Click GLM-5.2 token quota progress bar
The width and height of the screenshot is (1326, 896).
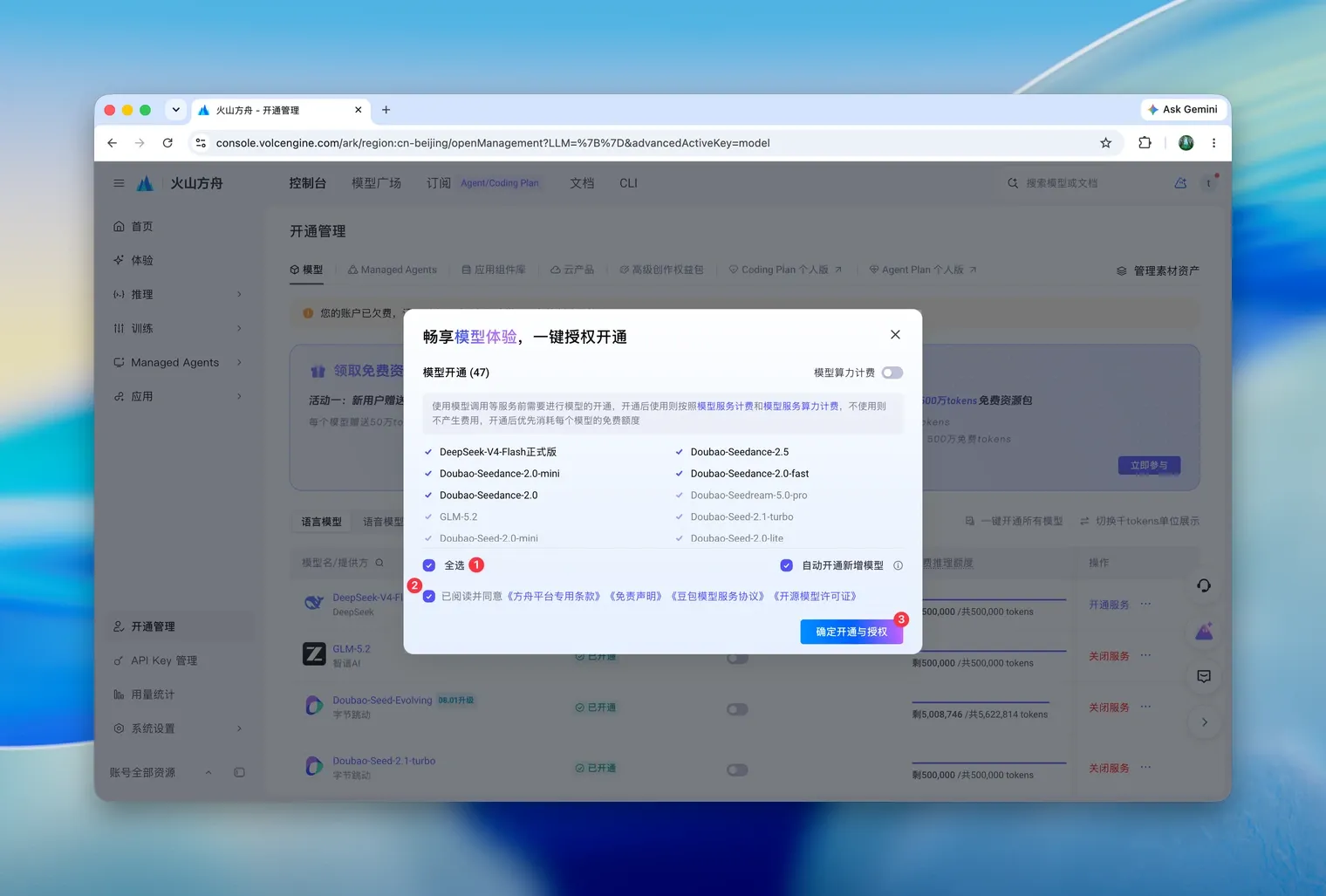[x=989, y=651]
